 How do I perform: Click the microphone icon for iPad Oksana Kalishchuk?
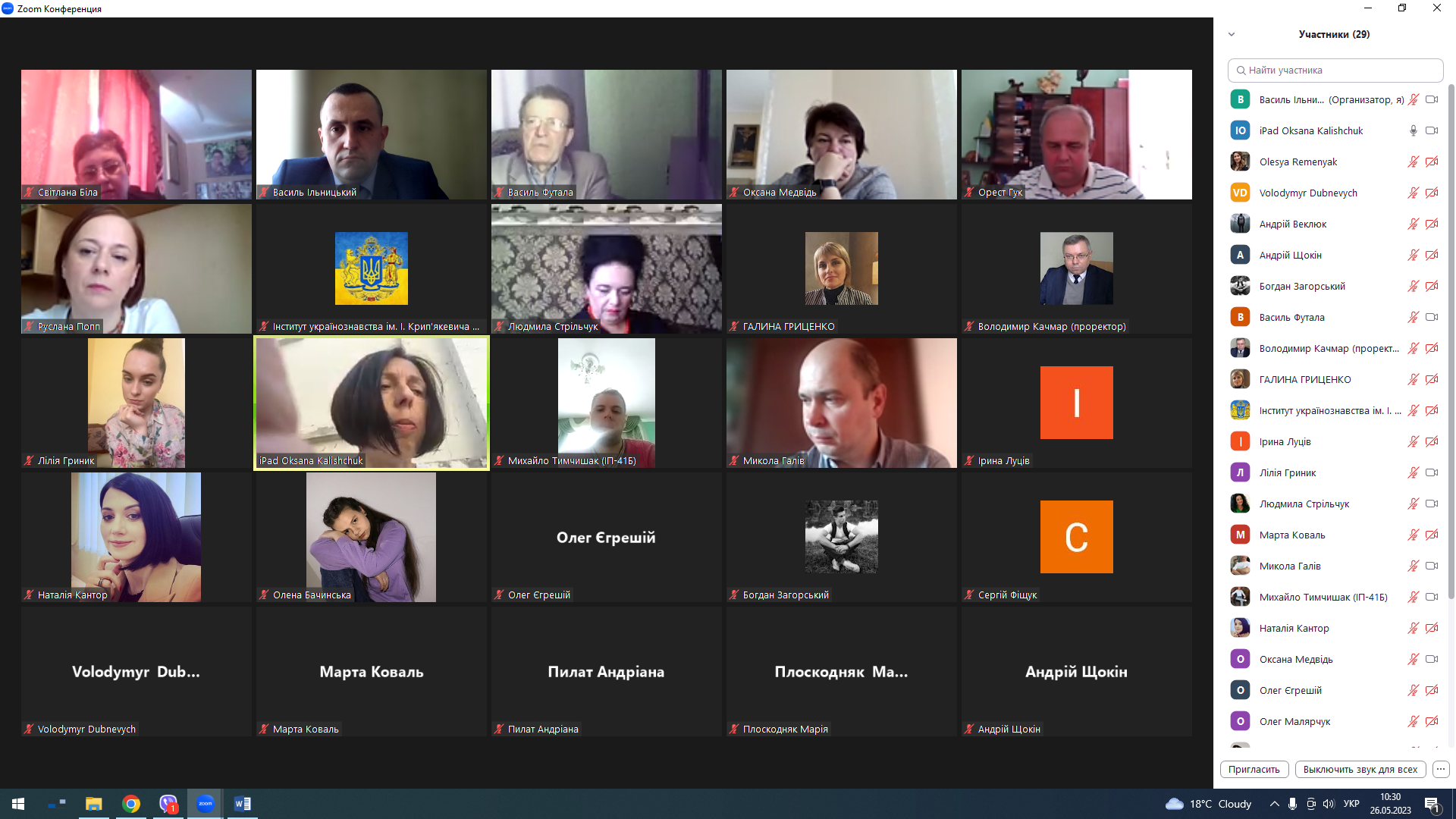pos(1414,130)
